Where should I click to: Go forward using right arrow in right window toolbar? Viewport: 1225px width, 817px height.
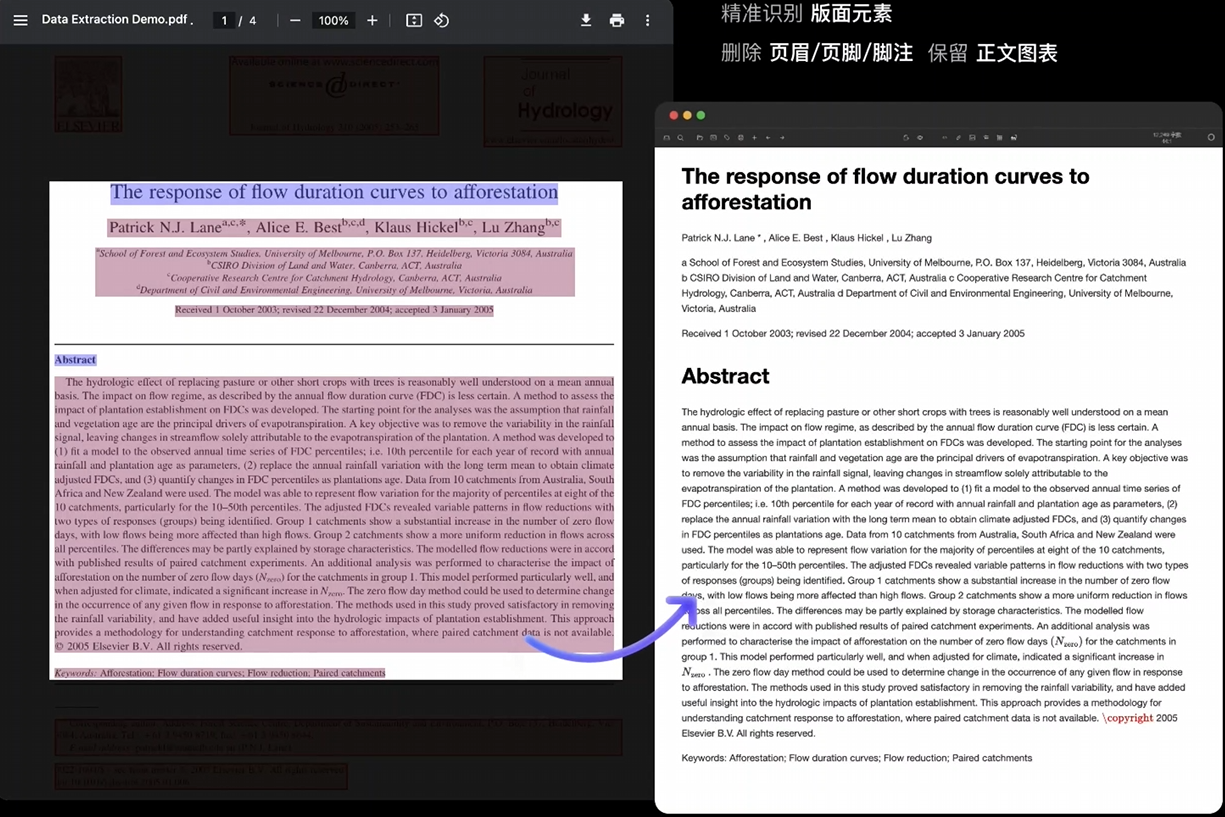(782, 137)
